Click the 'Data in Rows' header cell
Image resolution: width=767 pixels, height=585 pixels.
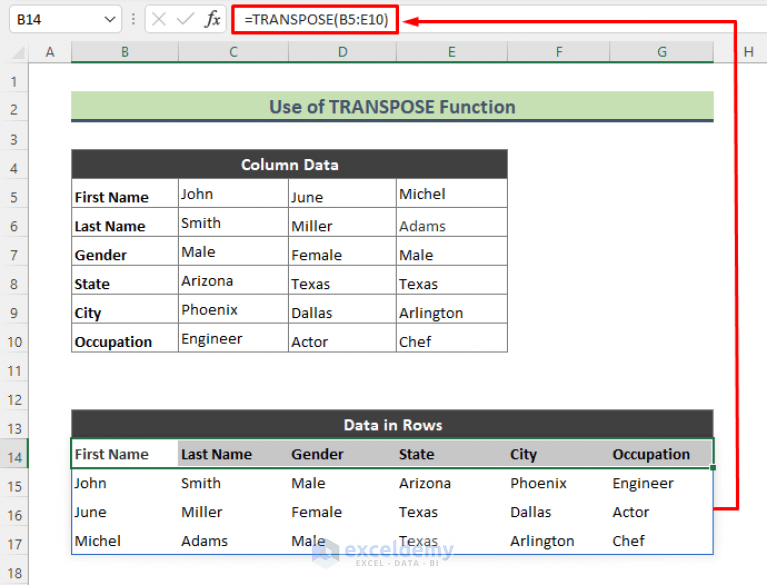392,425
